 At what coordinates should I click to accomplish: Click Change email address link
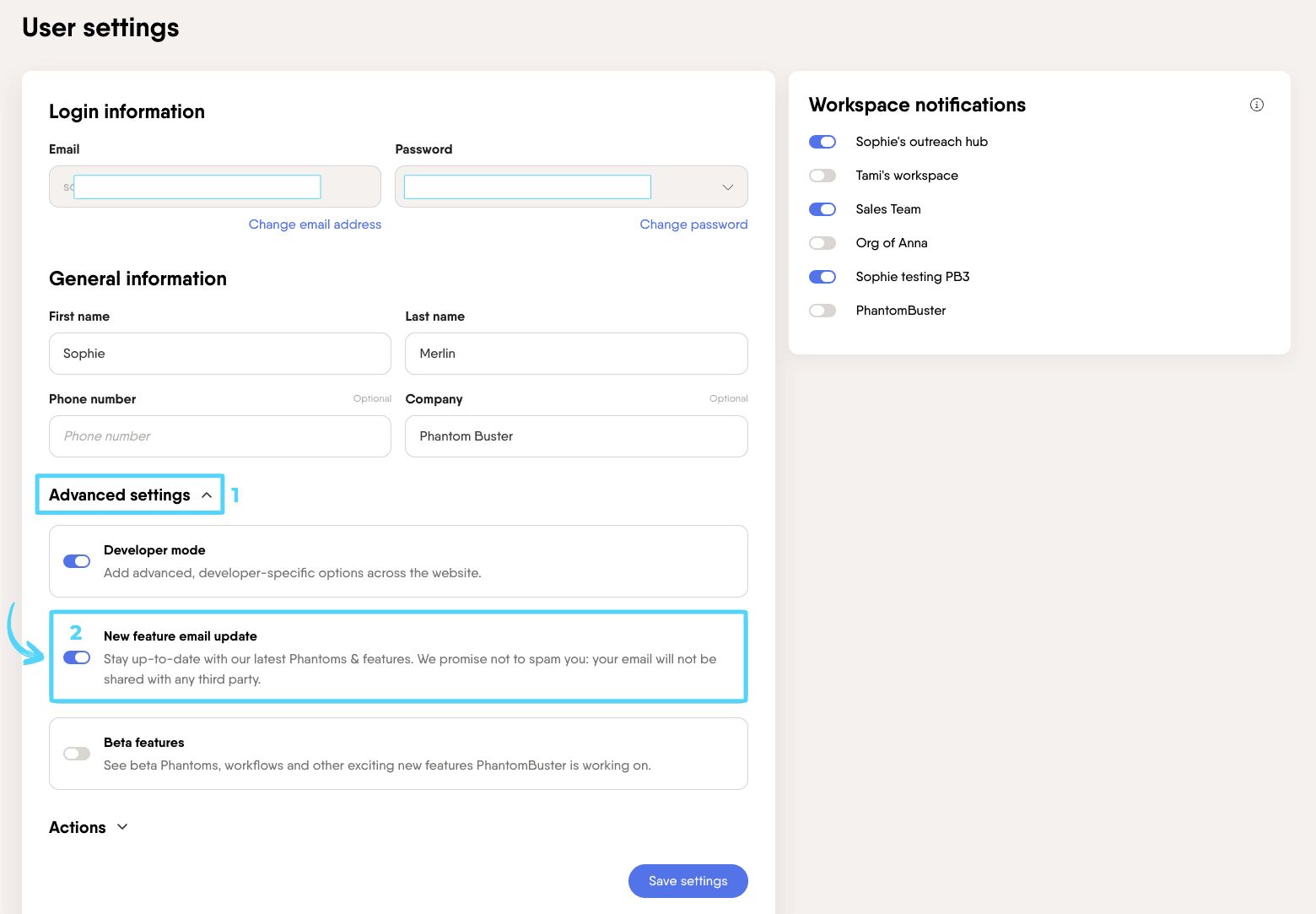tap(315, 224)
